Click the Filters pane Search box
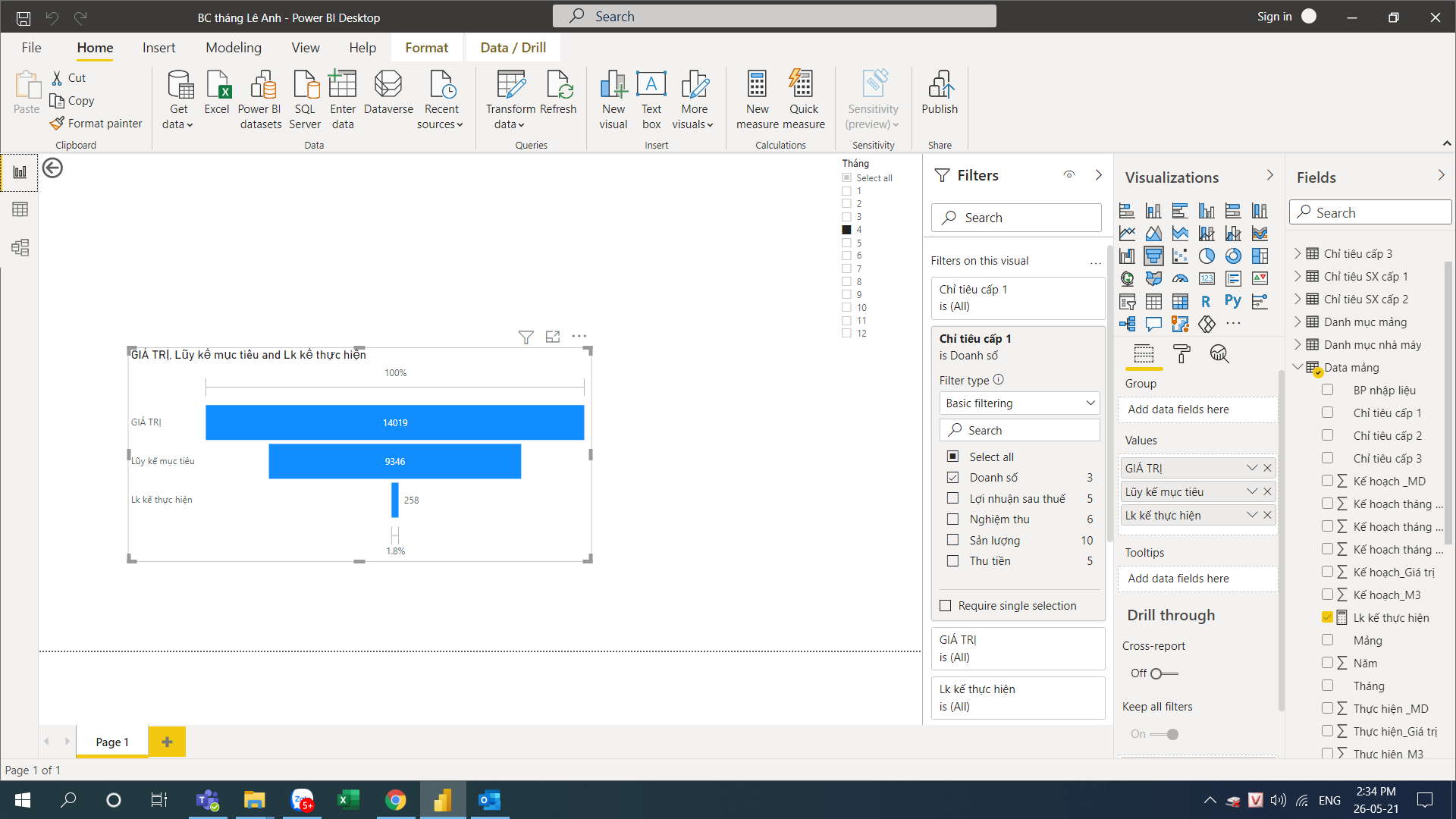 pyautogui.click(x=1016, y=218)
